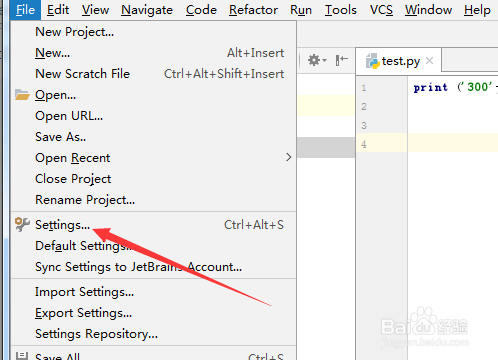Image resolution: width=498 pixels, height=360 pixels.
Task: Click the Python file icon on test.py tab
Action: tap(373, 61)
